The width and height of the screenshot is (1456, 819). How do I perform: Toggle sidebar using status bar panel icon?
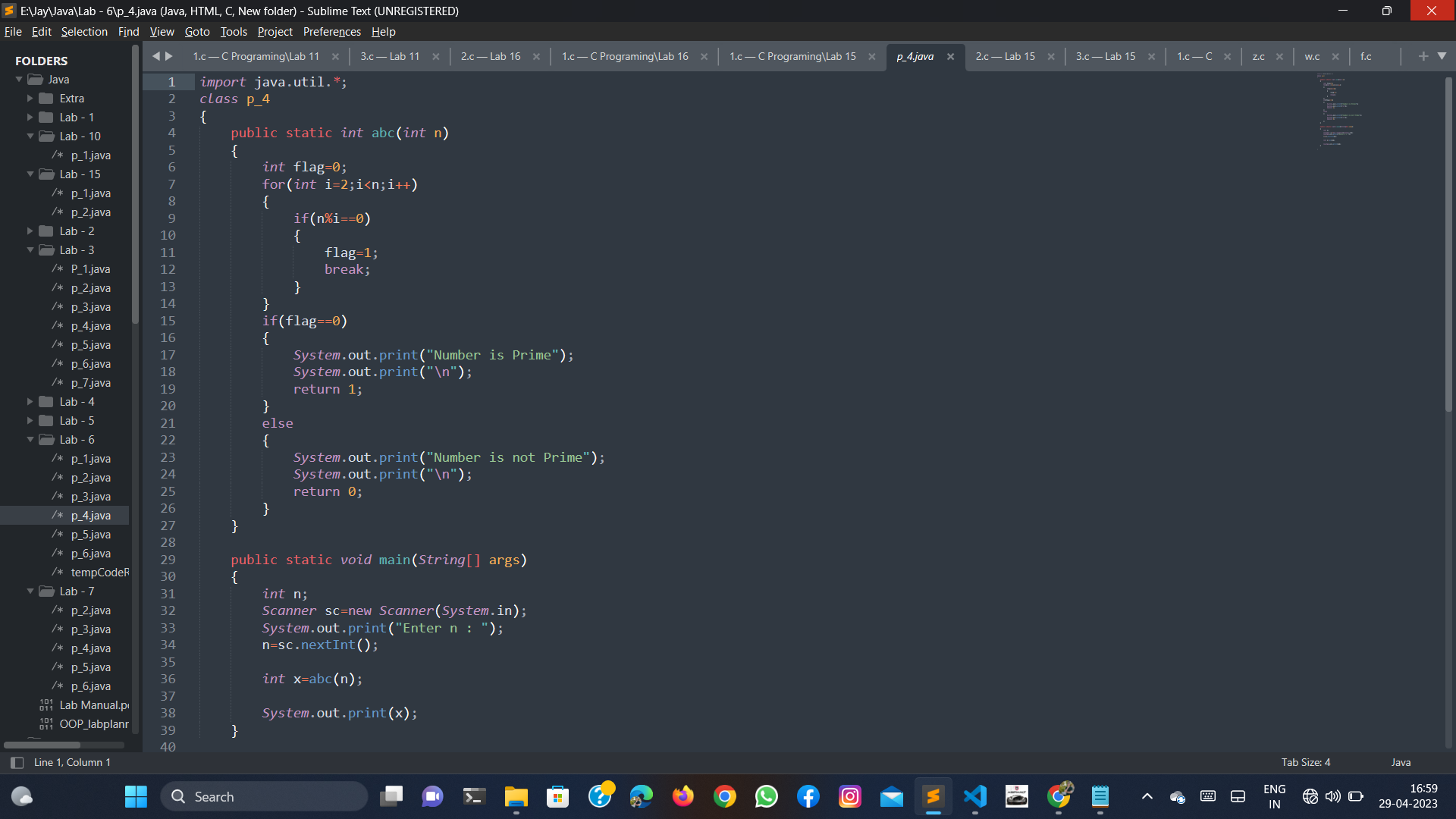17,762
